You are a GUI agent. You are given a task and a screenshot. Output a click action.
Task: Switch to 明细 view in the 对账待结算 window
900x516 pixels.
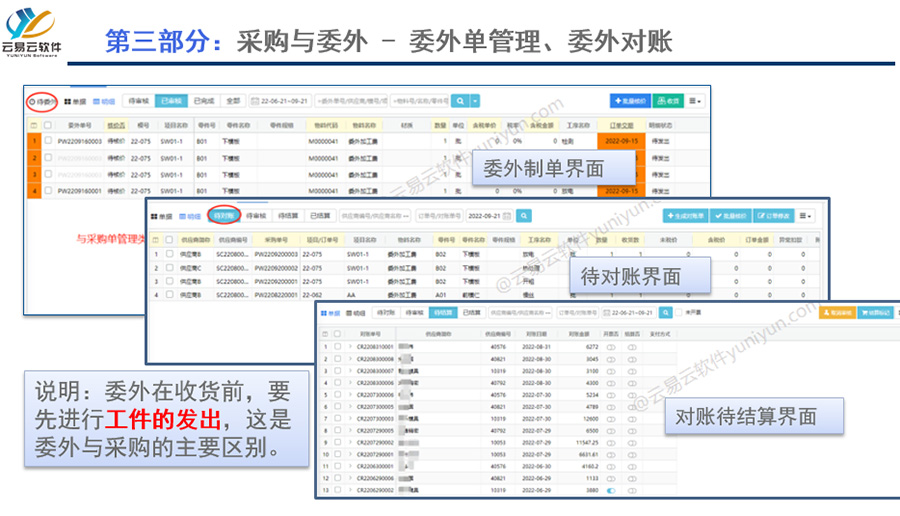tap(356, 313)
